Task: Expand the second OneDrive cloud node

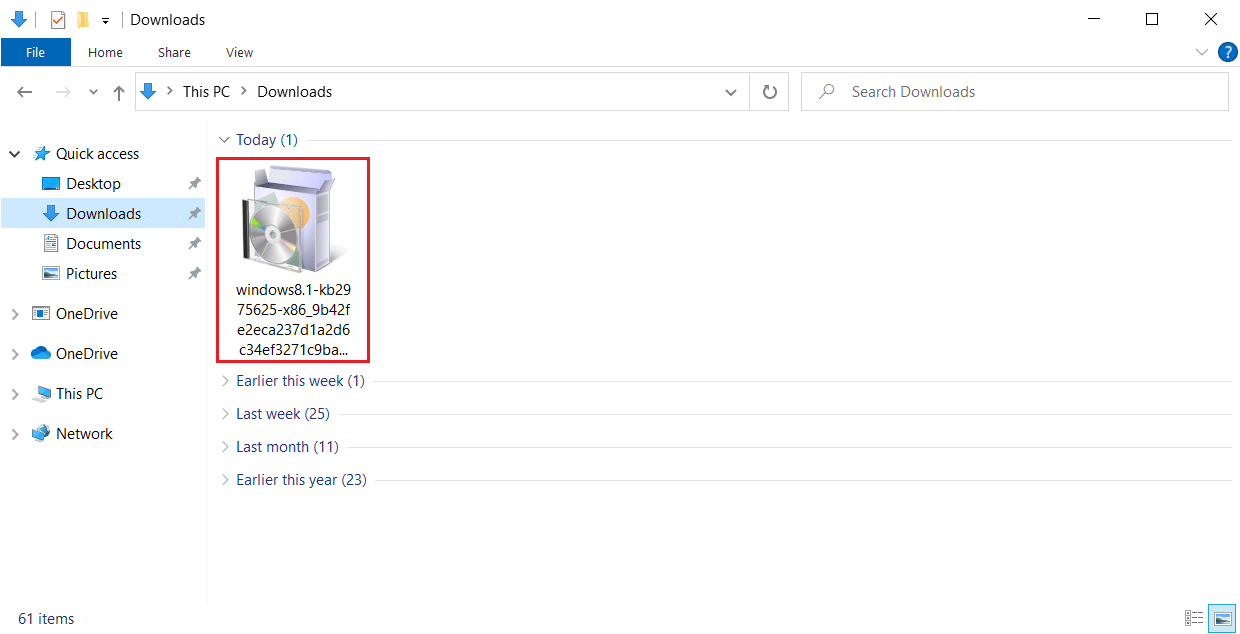Action: (x=15, y=354)
